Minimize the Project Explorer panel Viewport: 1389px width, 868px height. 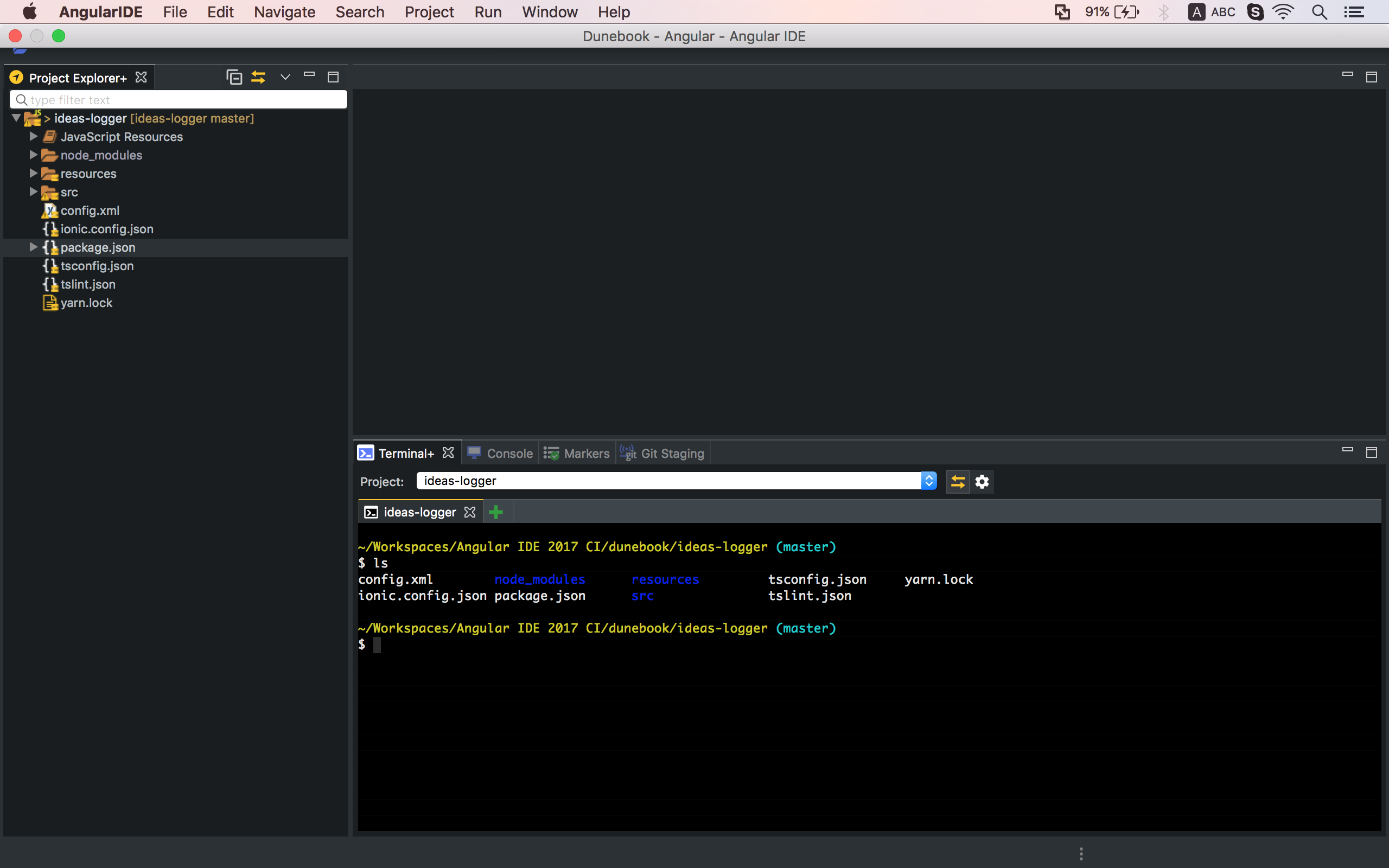pyautogui.click(x=309, y=75)
